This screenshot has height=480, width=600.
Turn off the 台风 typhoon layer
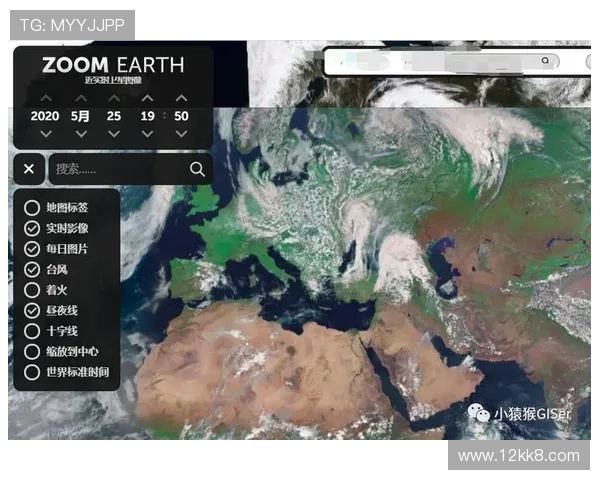point(32,270)
